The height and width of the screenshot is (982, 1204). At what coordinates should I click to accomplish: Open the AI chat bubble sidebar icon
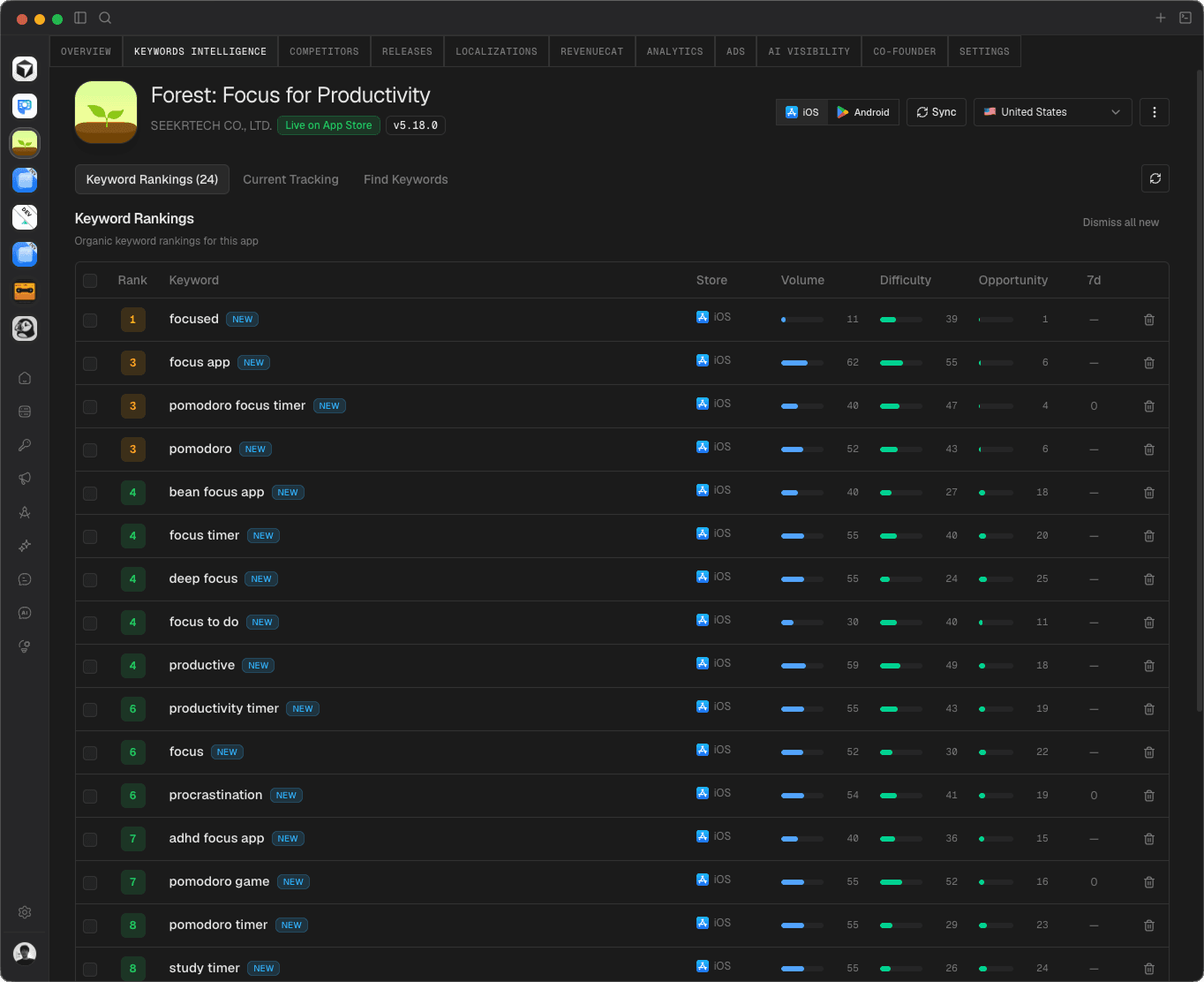[x=25, y=613]
